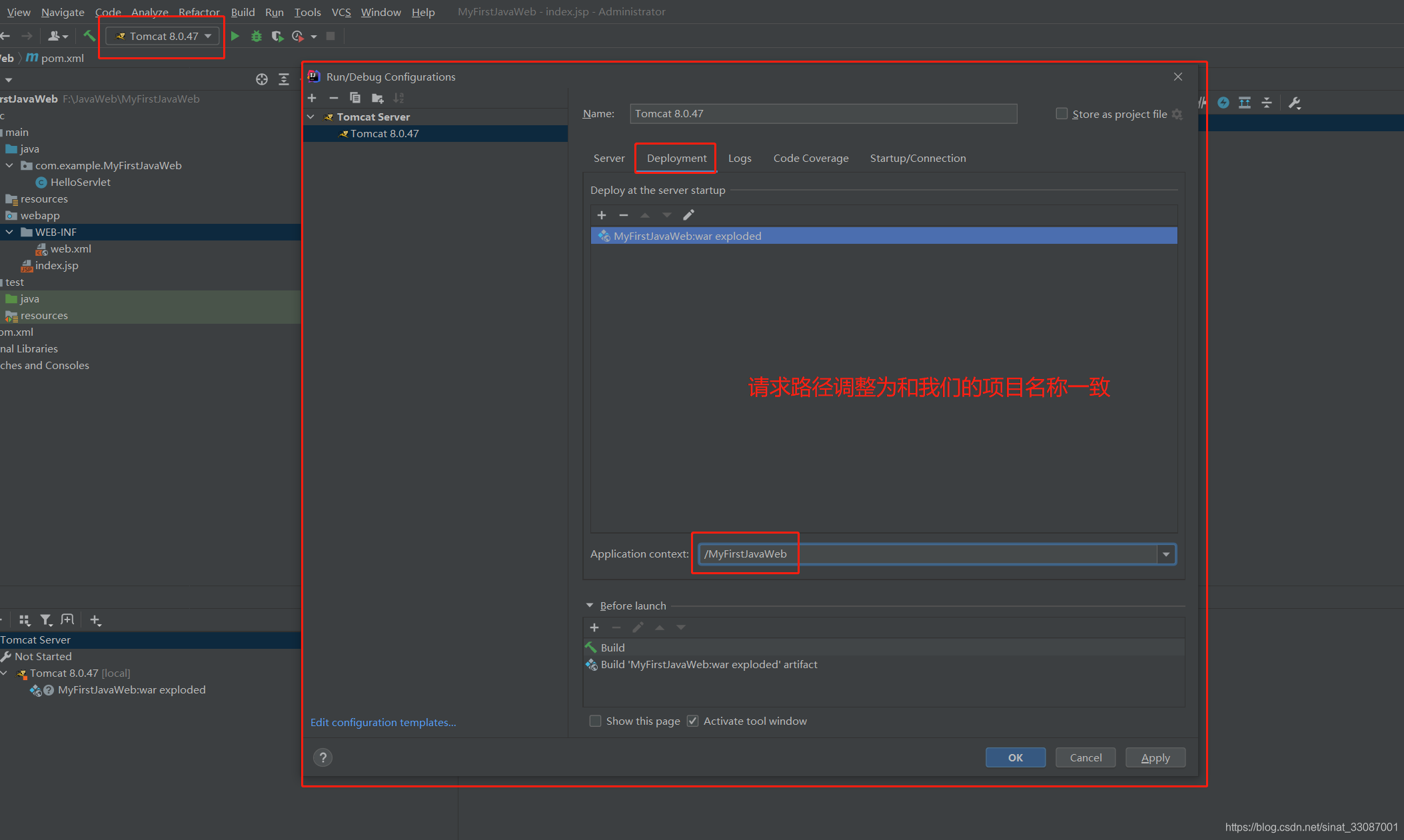This screenshot has height=840, width=1404.
Task: Select Tomcat 8.0.47 configuration in tree
Action: 435,133
